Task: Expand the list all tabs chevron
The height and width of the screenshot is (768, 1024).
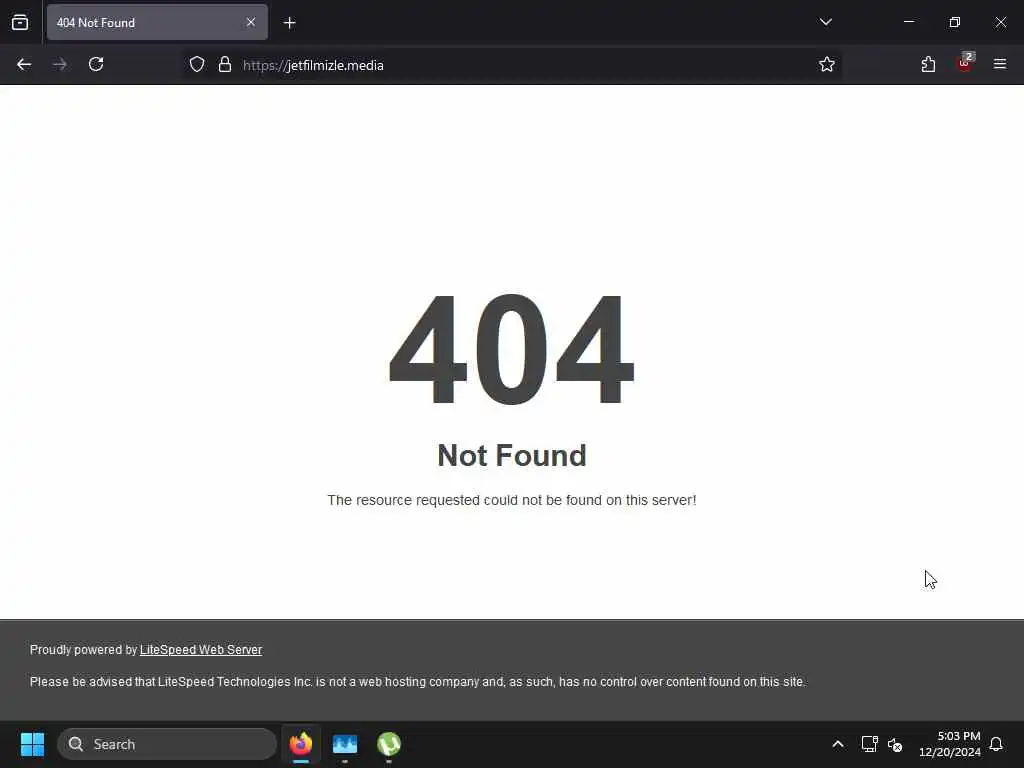Action: (x=825, y=22)
